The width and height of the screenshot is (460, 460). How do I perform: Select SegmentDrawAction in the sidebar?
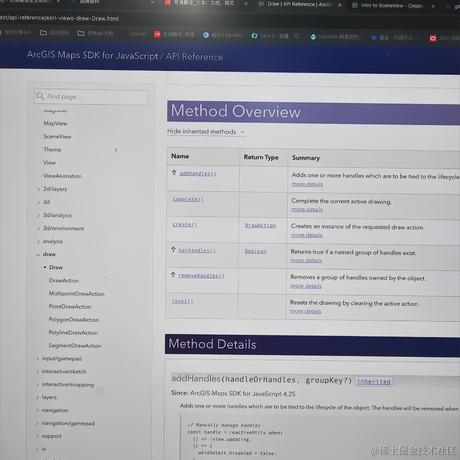pyautogui.click(x=75, y=346)
